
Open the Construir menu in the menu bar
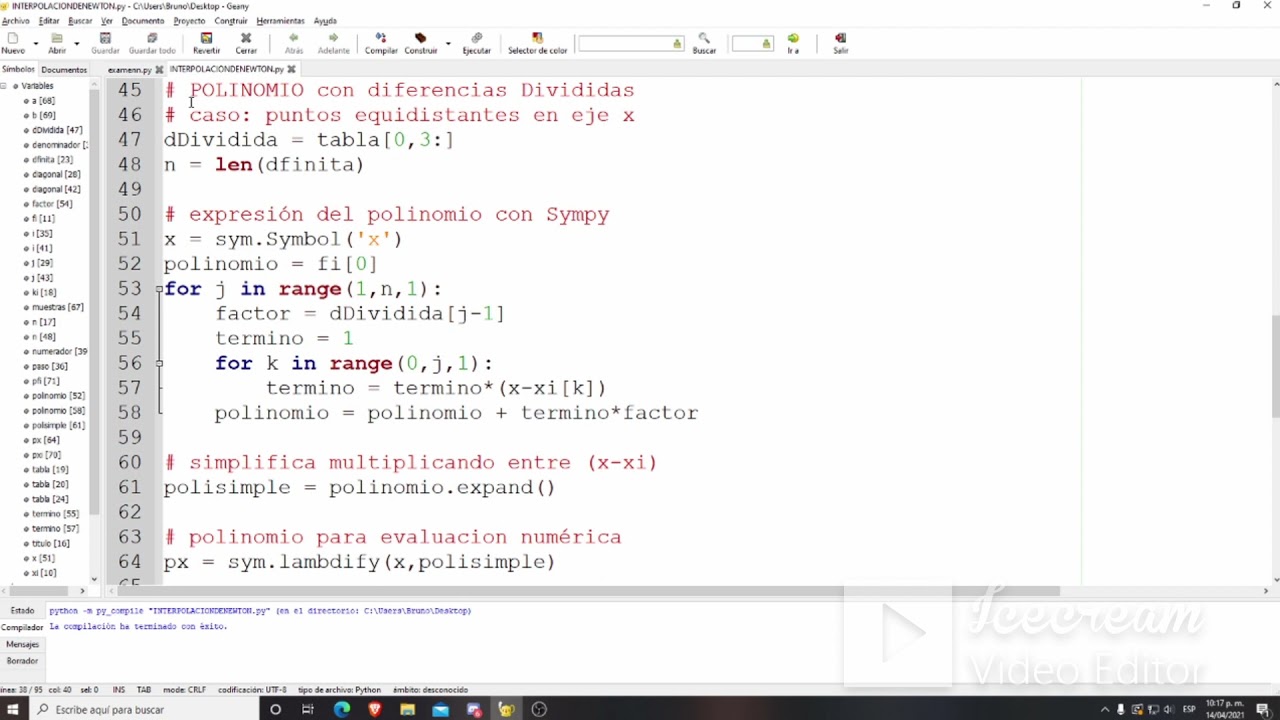(x=231, y=21)
